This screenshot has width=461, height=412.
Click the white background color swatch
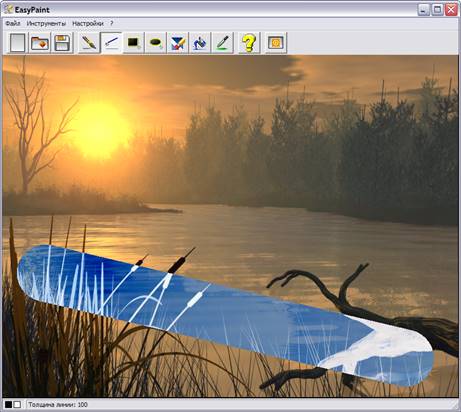pos(17,405)
